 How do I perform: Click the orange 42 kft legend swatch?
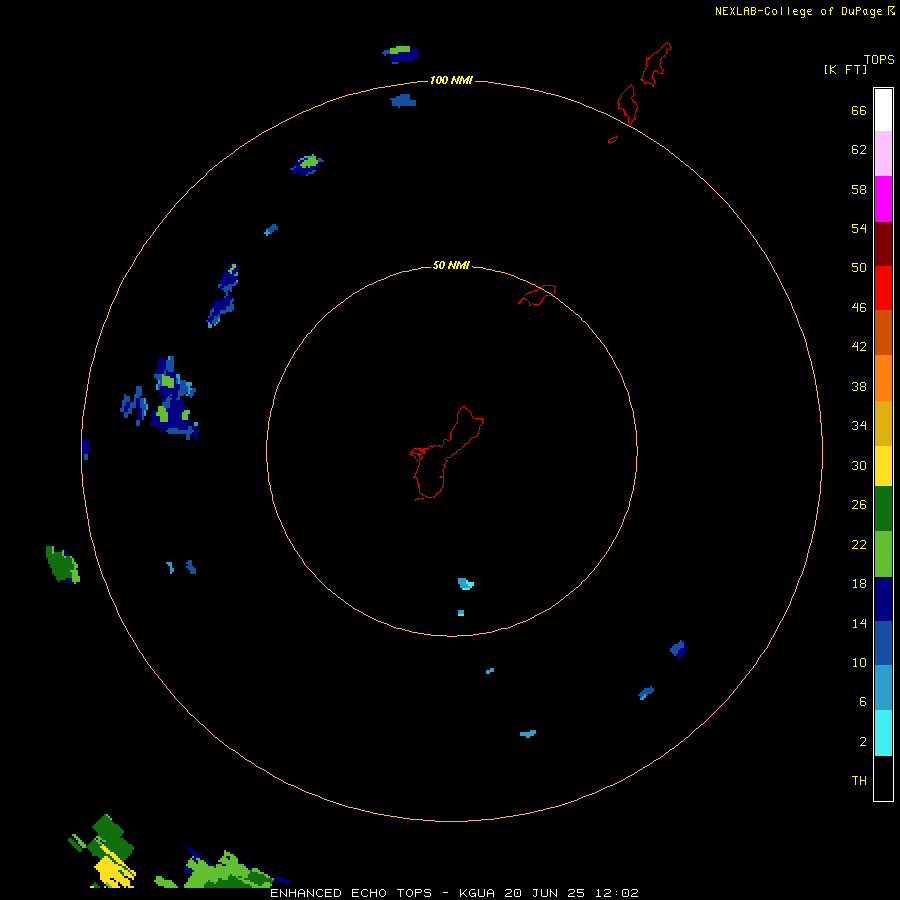point(883,378)
